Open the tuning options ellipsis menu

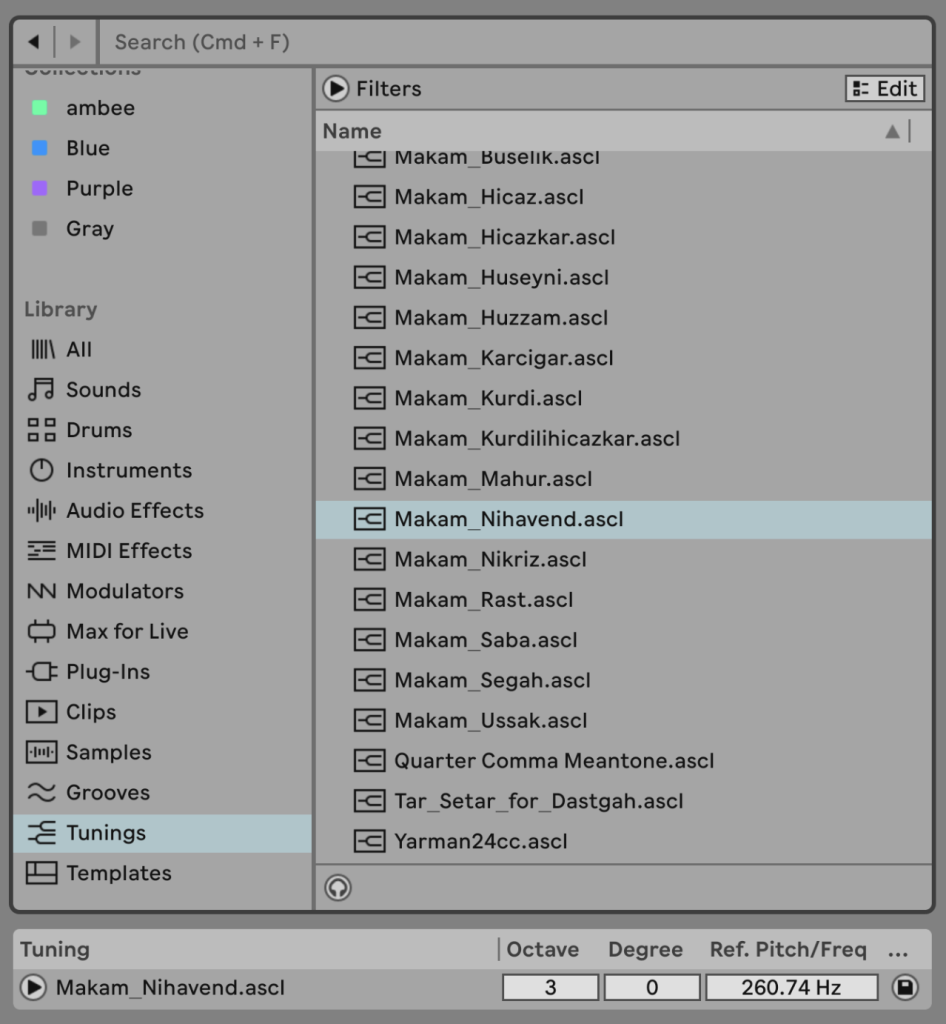[x=898, y=950]
